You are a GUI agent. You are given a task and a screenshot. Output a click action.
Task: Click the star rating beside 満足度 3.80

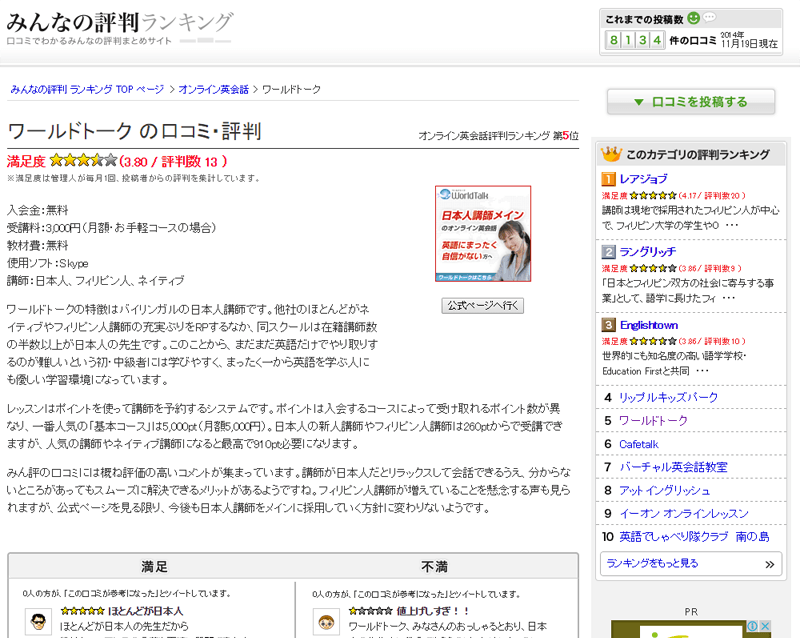(x=84, y=161)
